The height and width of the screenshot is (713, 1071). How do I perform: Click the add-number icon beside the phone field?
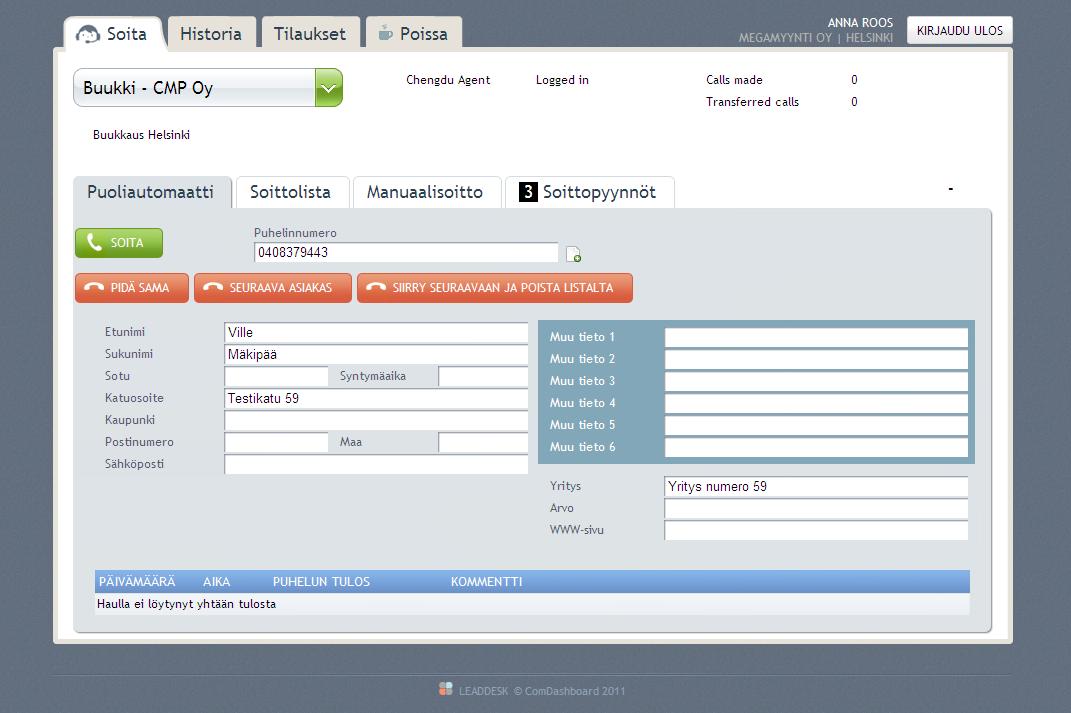click(x=573, y=254)
